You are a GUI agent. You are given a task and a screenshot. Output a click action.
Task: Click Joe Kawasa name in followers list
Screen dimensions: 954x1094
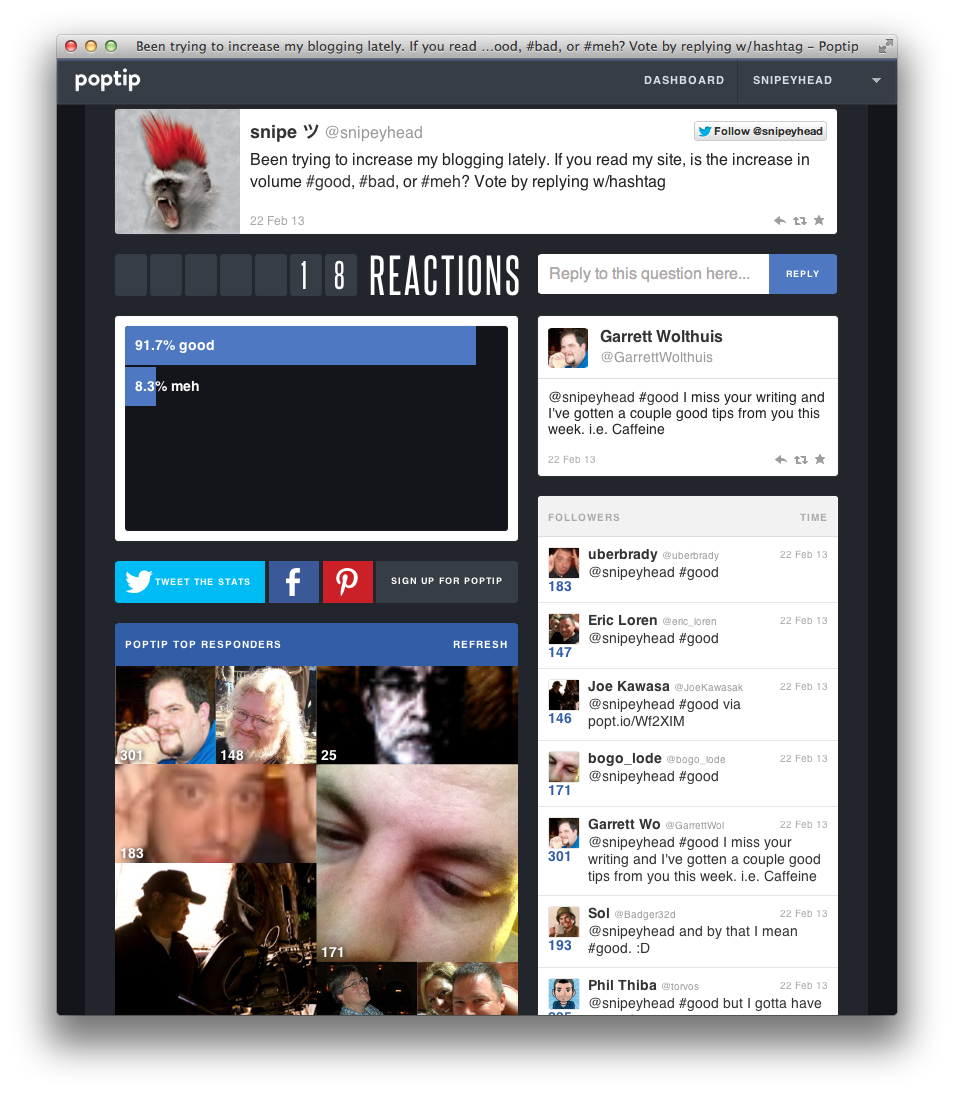point(629,686)
